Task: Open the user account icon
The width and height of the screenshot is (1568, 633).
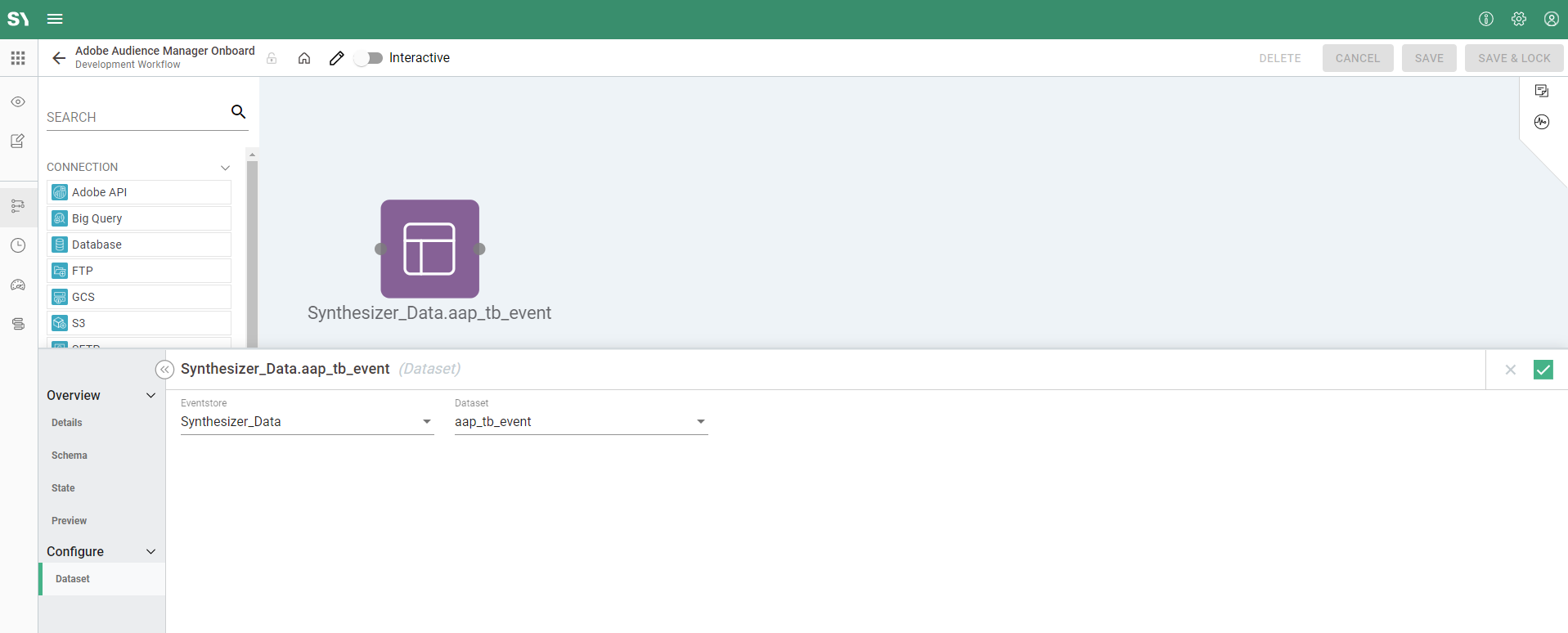Action: (x=1551, y=19)
